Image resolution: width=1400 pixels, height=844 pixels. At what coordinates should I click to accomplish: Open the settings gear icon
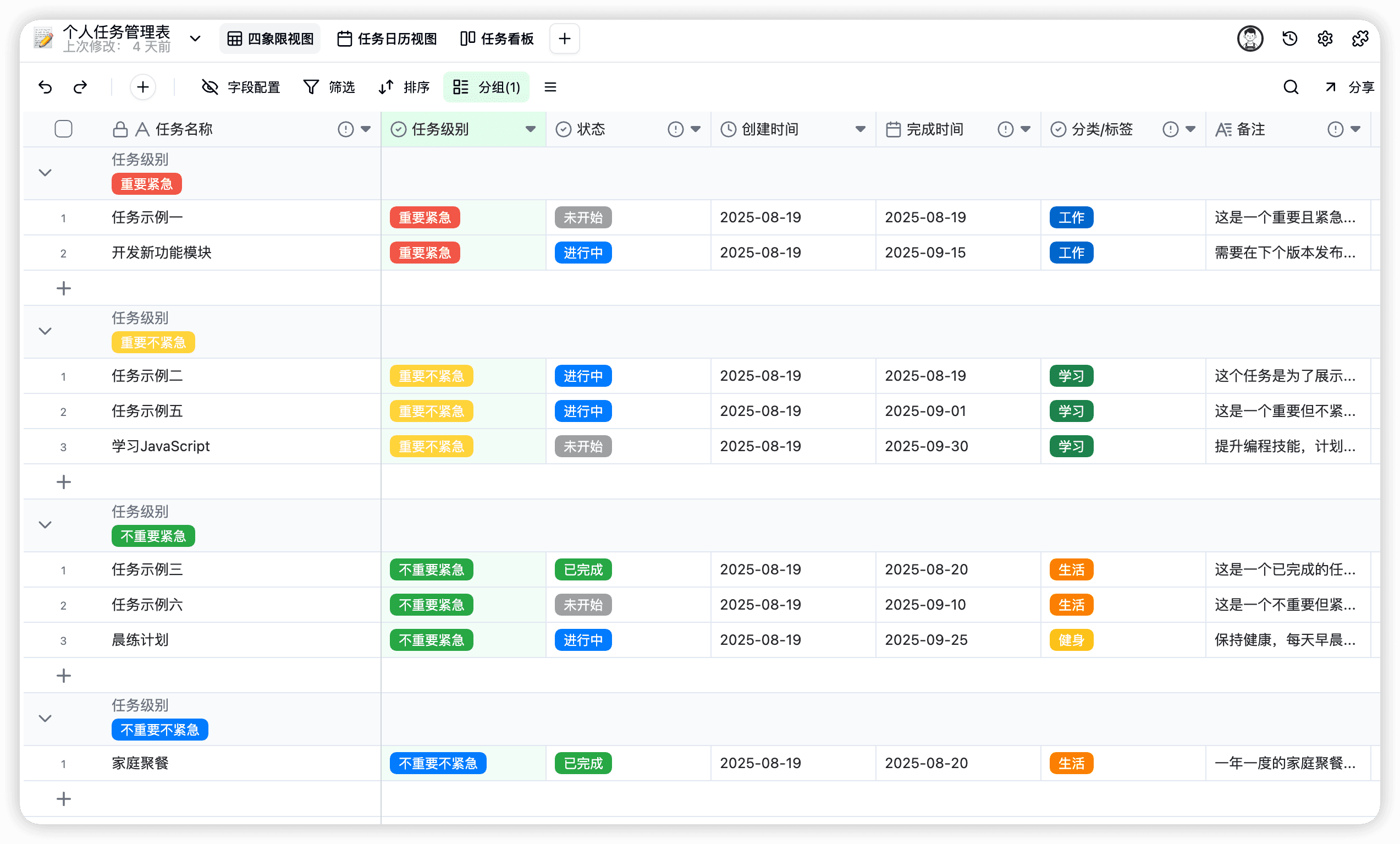click(x=1325, y=39)
